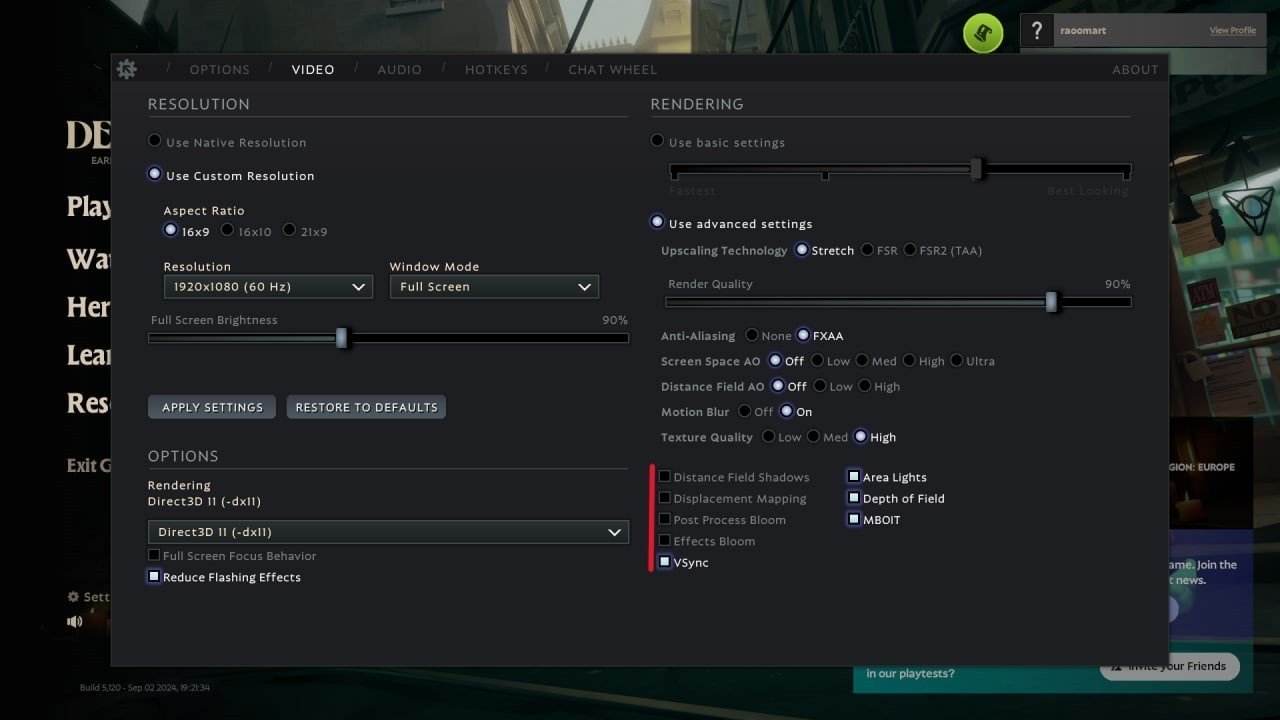Select Use Custom Resolution
This screenshot has width=1280, height=720.
coord(154,174)
